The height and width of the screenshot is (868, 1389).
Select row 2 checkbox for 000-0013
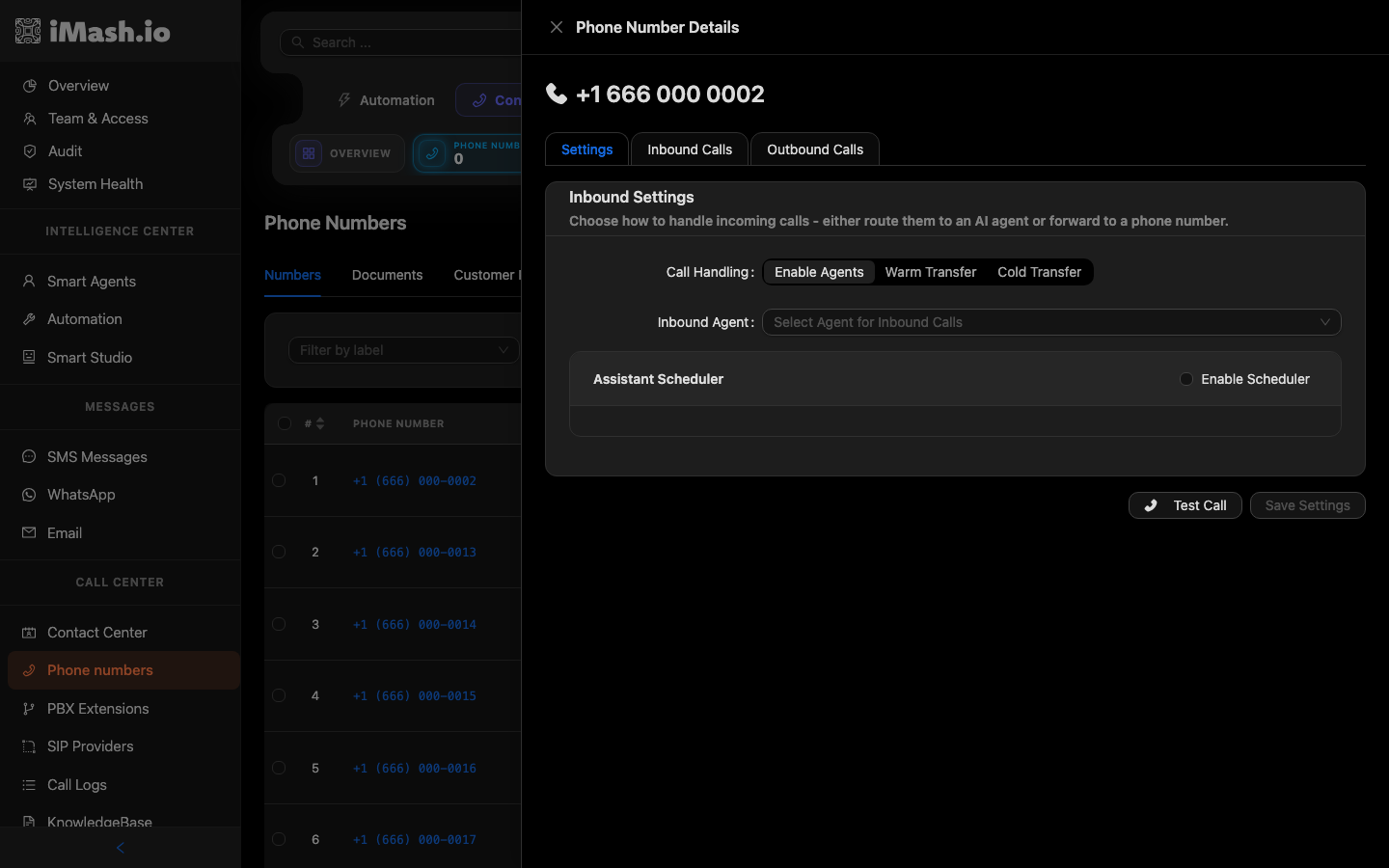279,552
